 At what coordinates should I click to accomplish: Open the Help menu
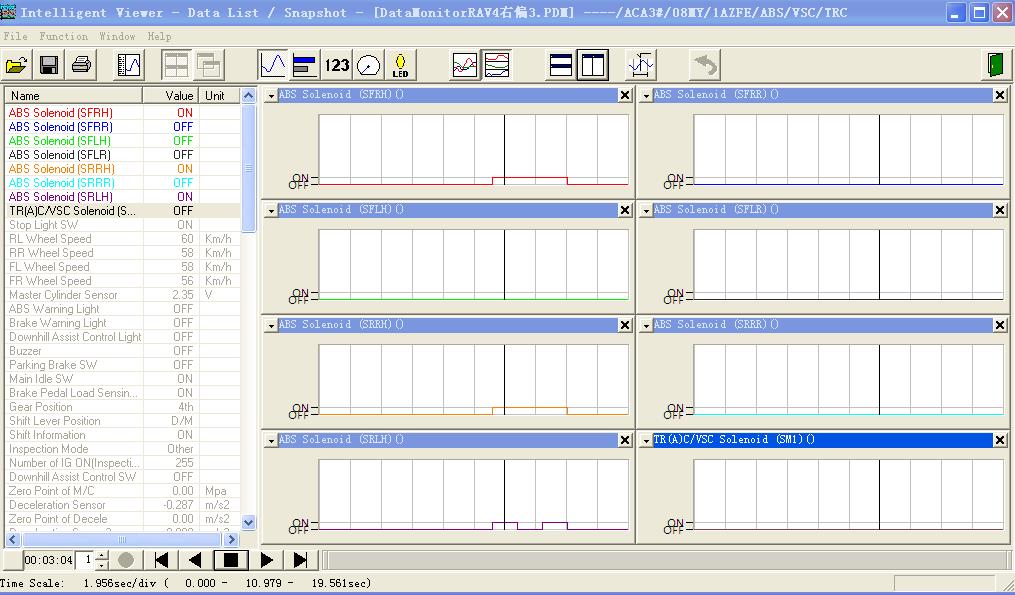159,36
